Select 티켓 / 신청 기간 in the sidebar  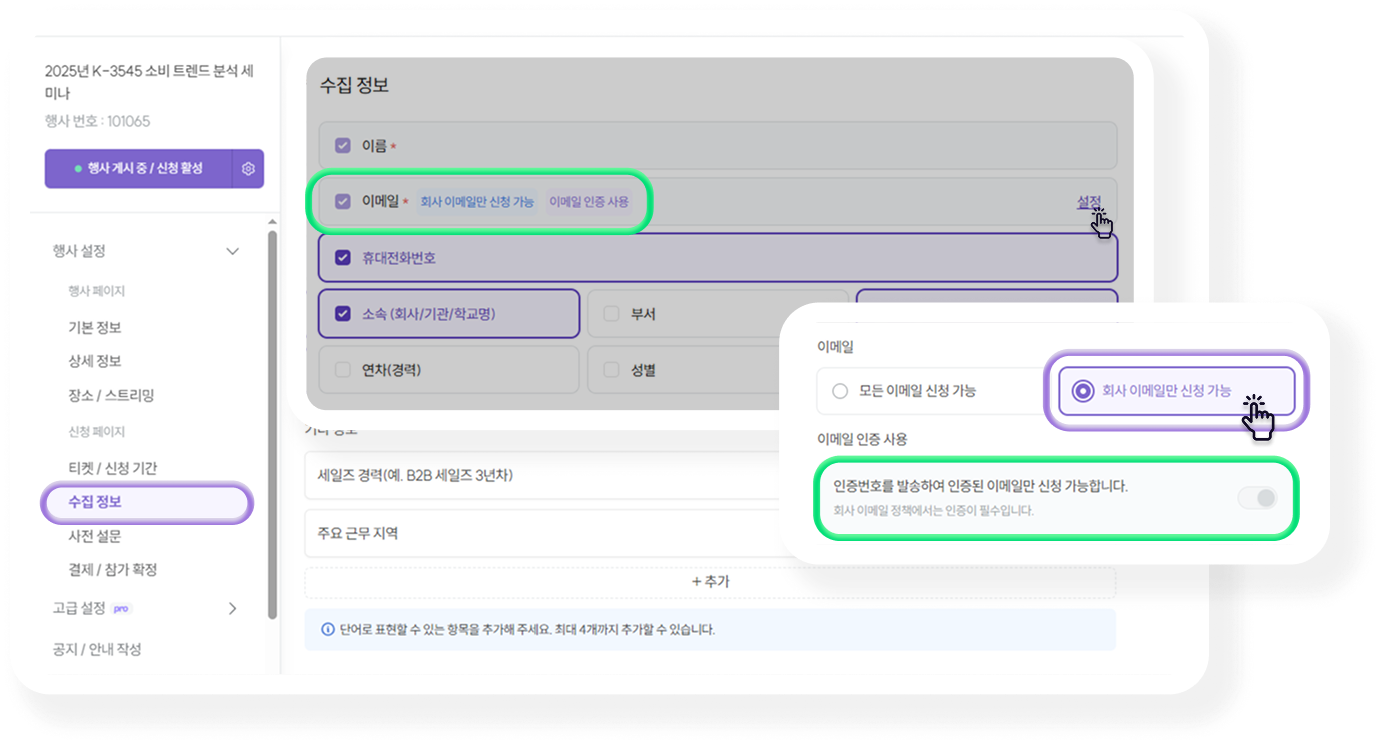[x=113, y=468]
